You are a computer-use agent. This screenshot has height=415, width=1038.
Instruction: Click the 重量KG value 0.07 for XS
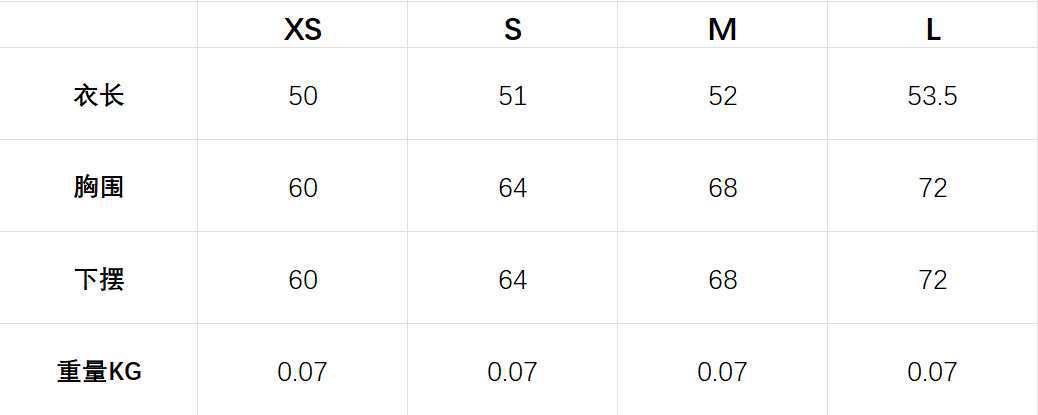point(302,372)
